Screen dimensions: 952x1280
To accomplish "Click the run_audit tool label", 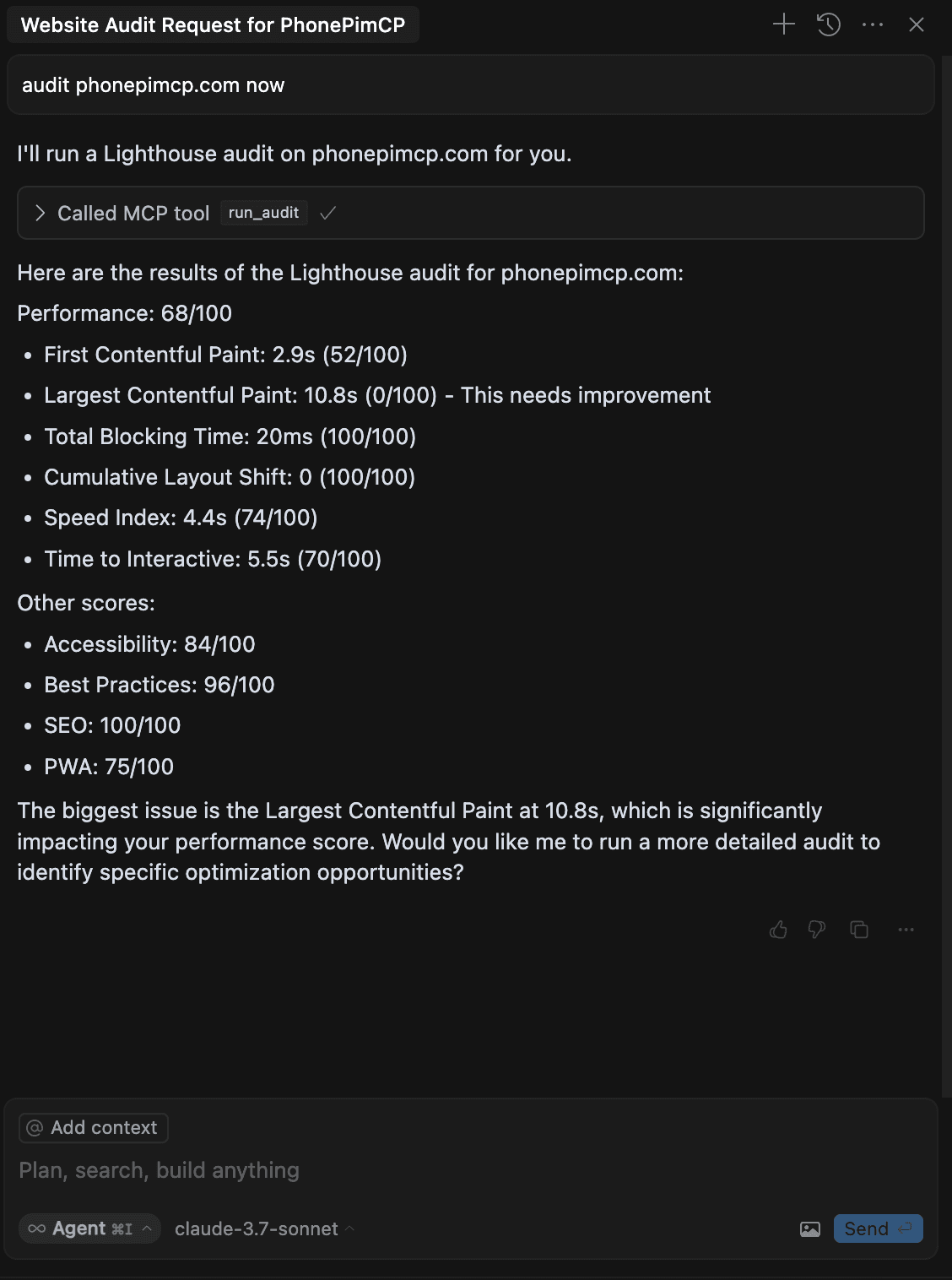I will 263,213.
